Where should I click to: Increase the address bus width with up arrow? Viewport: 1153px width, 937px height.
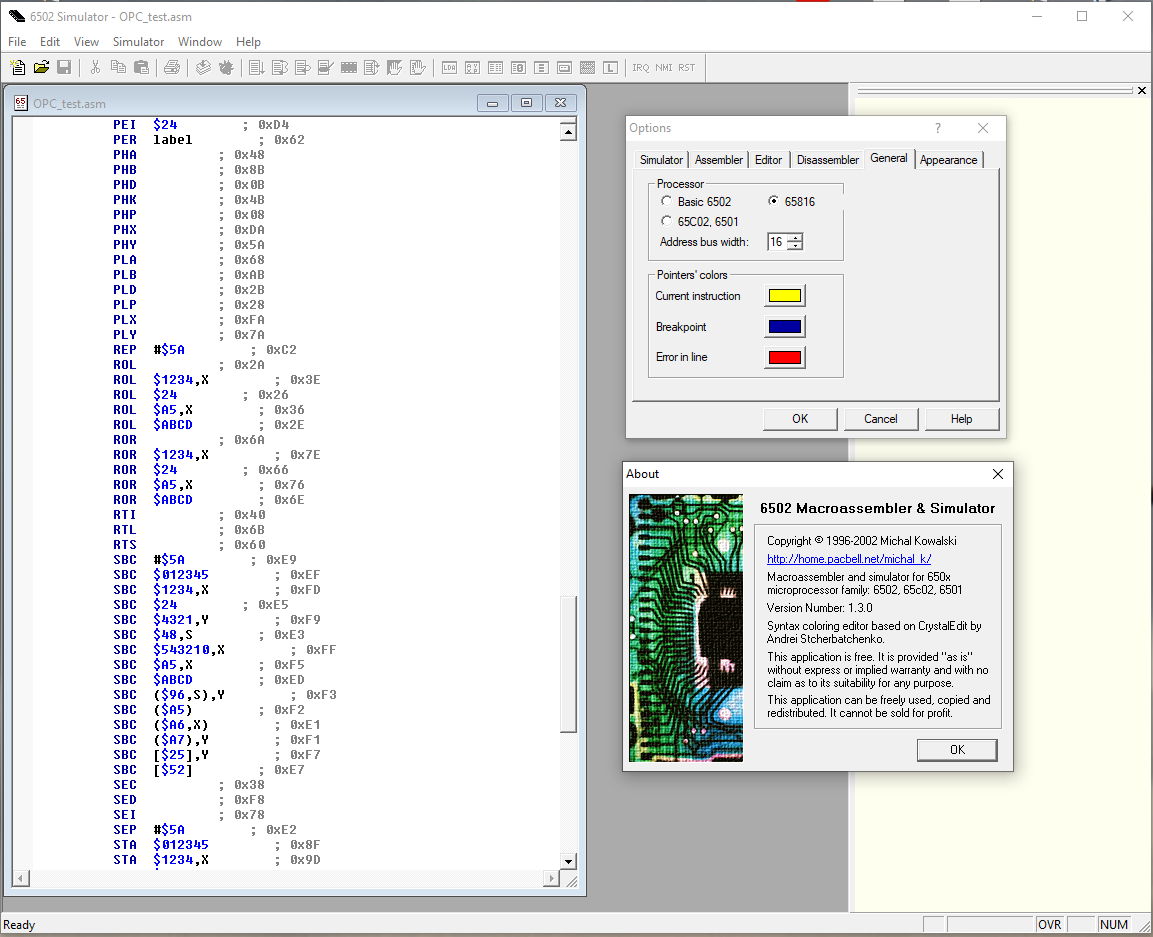click(x=795, y=238)
